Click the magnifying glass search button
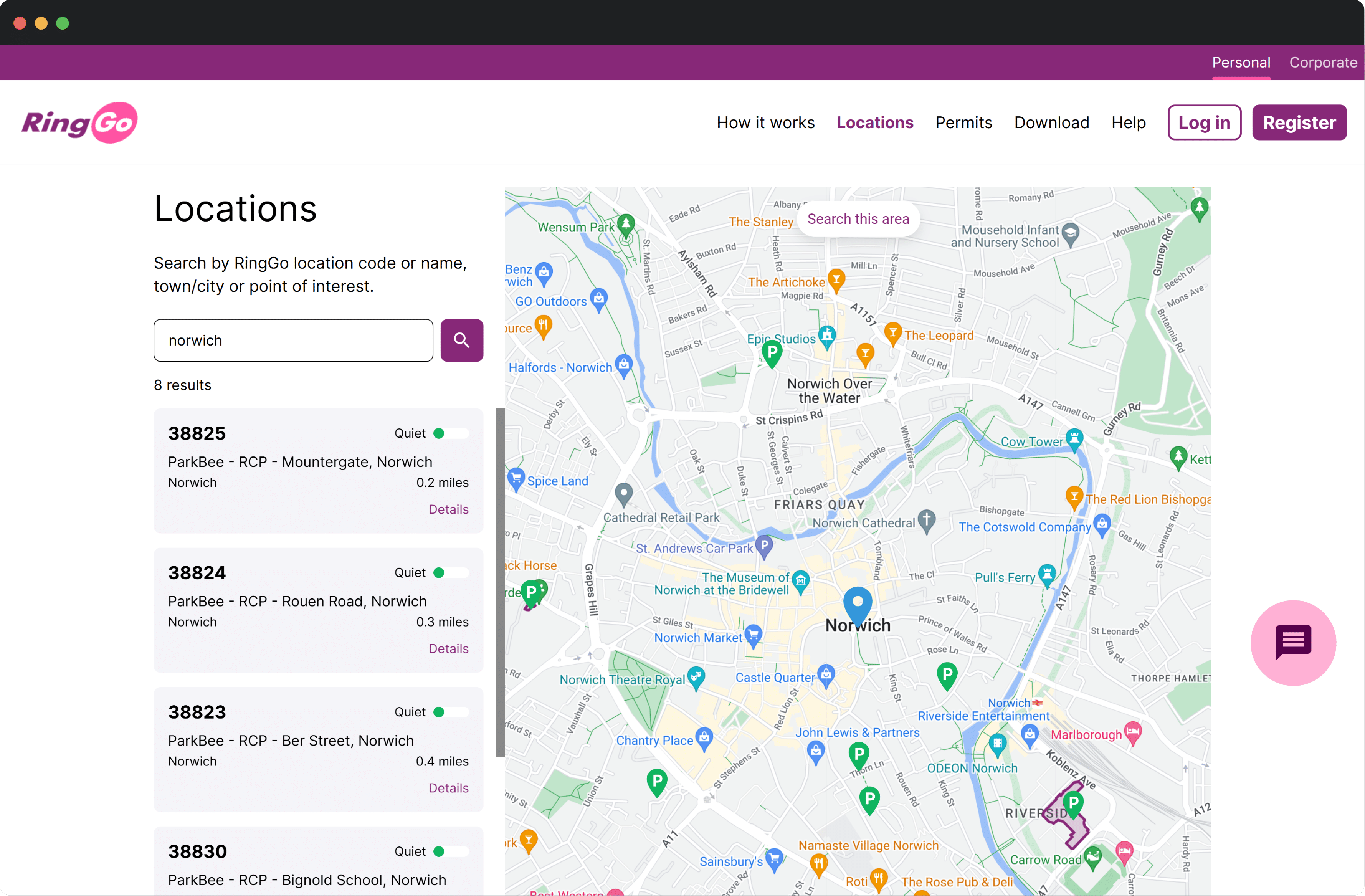This screenshot has width=1365, height=896. [461, 340]
